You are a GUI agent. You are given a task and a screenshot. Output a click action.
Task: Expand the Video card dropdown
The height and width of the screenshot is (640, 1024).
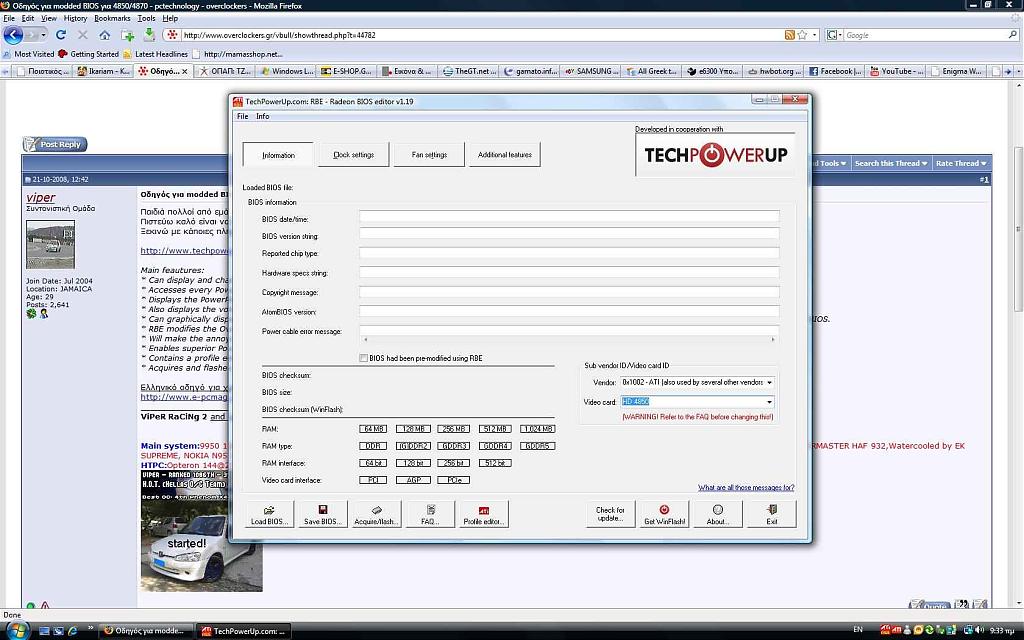[x=769, y=402]
